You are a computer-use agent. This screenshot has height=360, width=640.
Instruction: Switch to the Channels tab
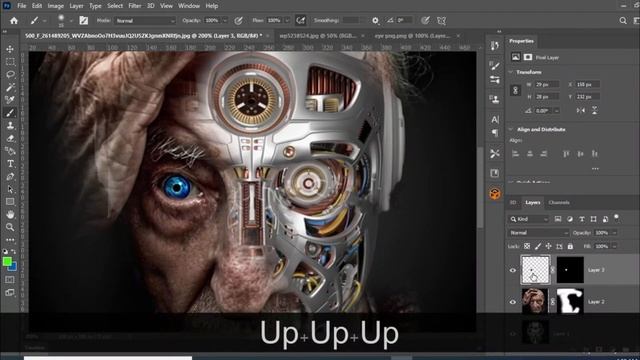pyautogui.click(x=559, y=202)
